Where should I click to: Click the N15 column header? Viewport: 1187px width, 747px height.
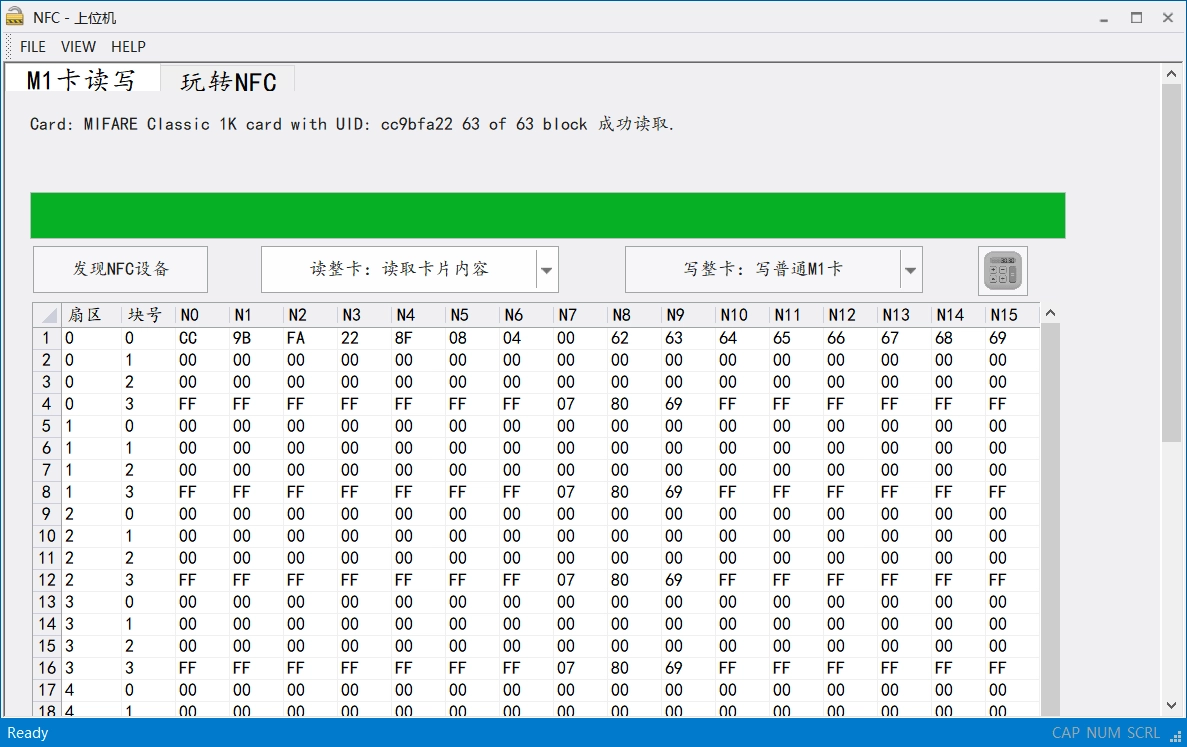pos(1013,315)
